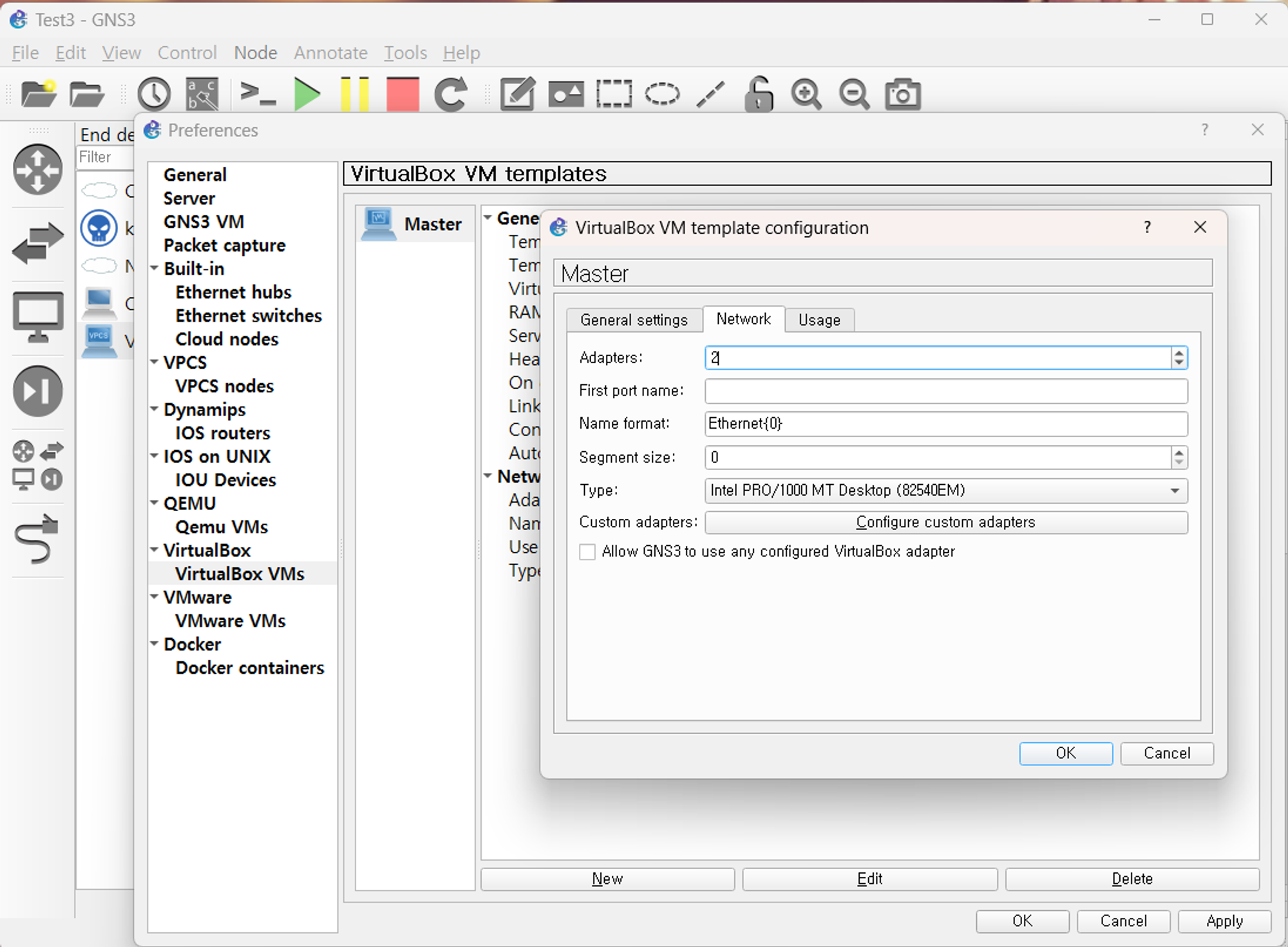
Task: Collapse the Docker tree section
Action: coord(155,644)
